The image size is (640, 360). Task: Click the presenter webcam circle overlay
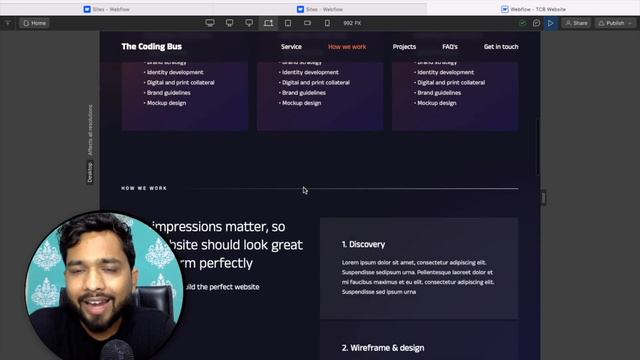[104, 286]
